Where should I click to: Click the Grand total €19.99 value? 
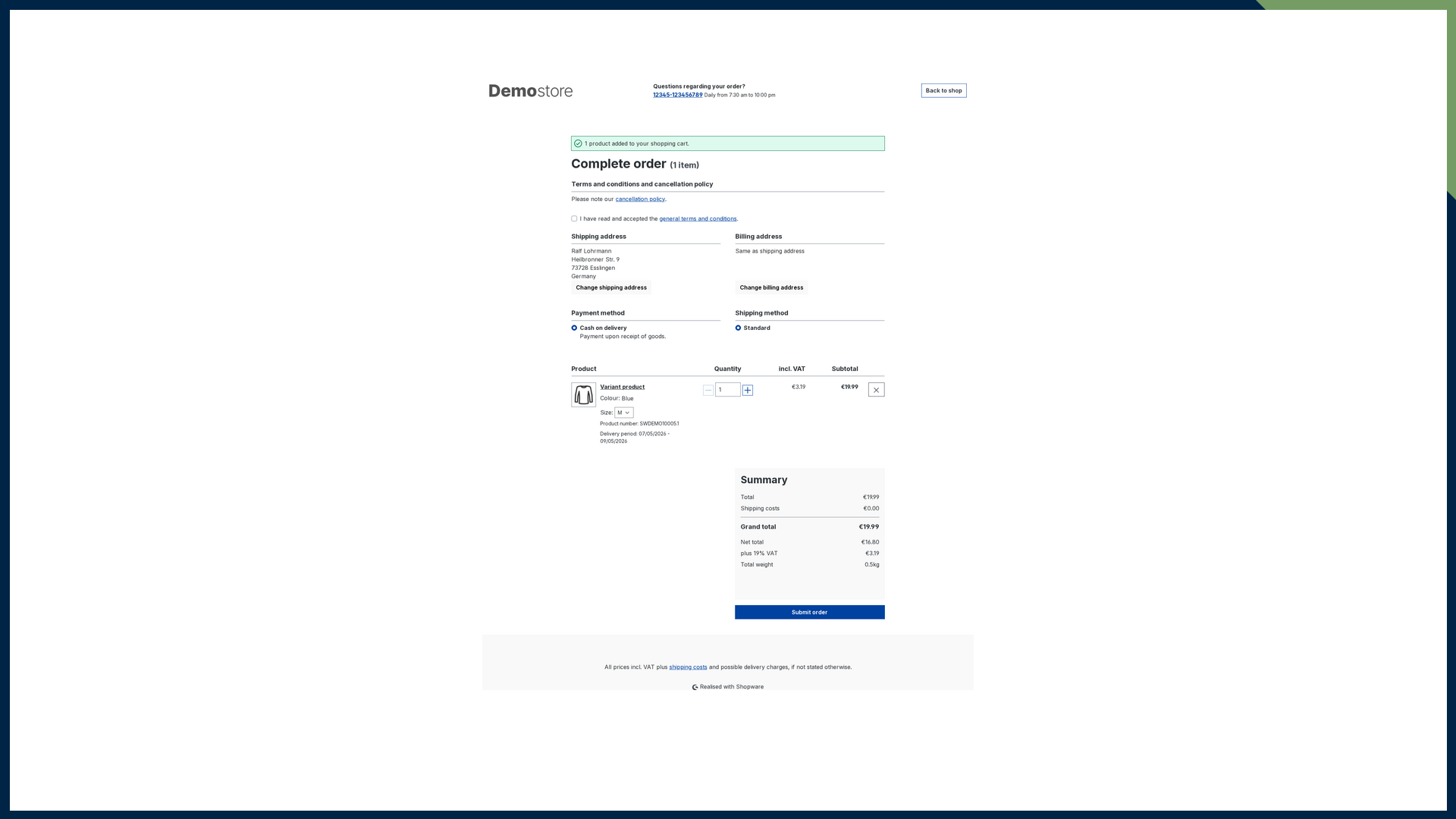868,527
